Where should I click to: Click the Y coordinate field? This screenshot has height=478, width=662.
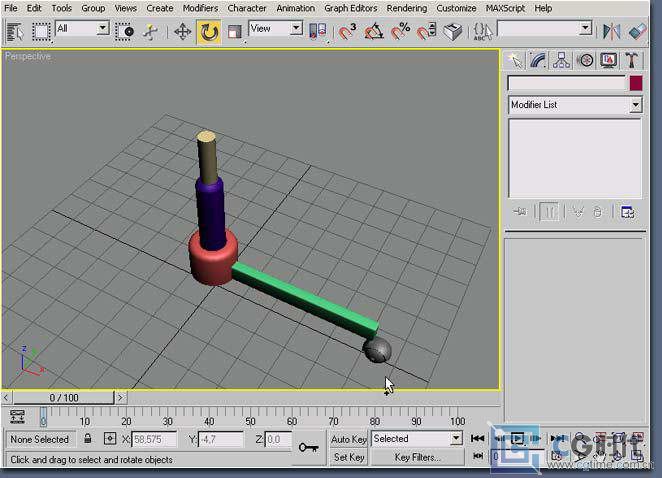pos(221,440)
